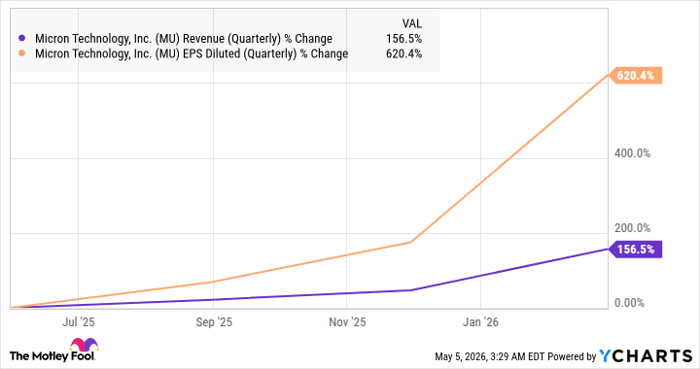Select the Revenue (Quarterly) % Change legend label
Image resolution: width=700 pixels, height=369 pixels.
(183, 39)
